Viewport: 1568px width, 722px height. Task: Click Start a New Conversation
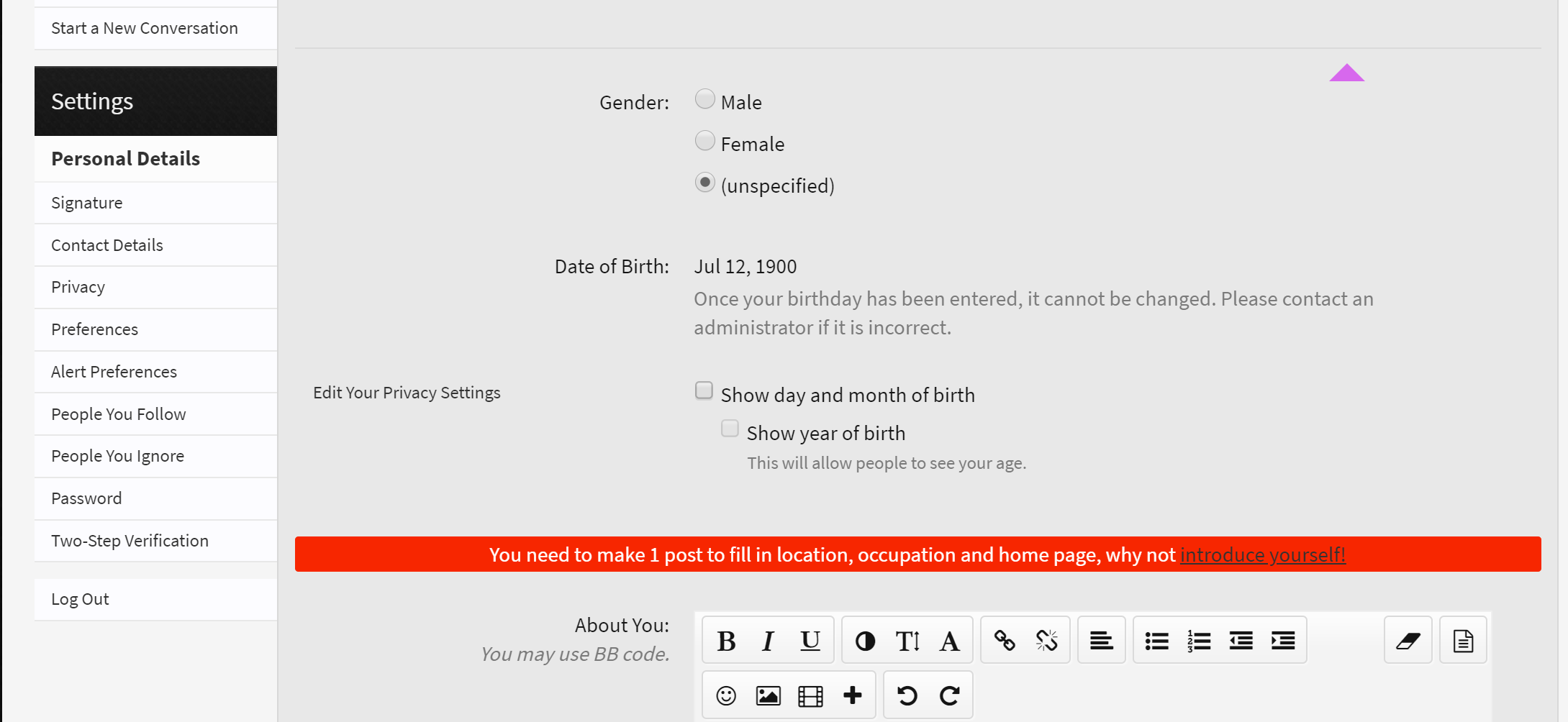pos(155,28)
